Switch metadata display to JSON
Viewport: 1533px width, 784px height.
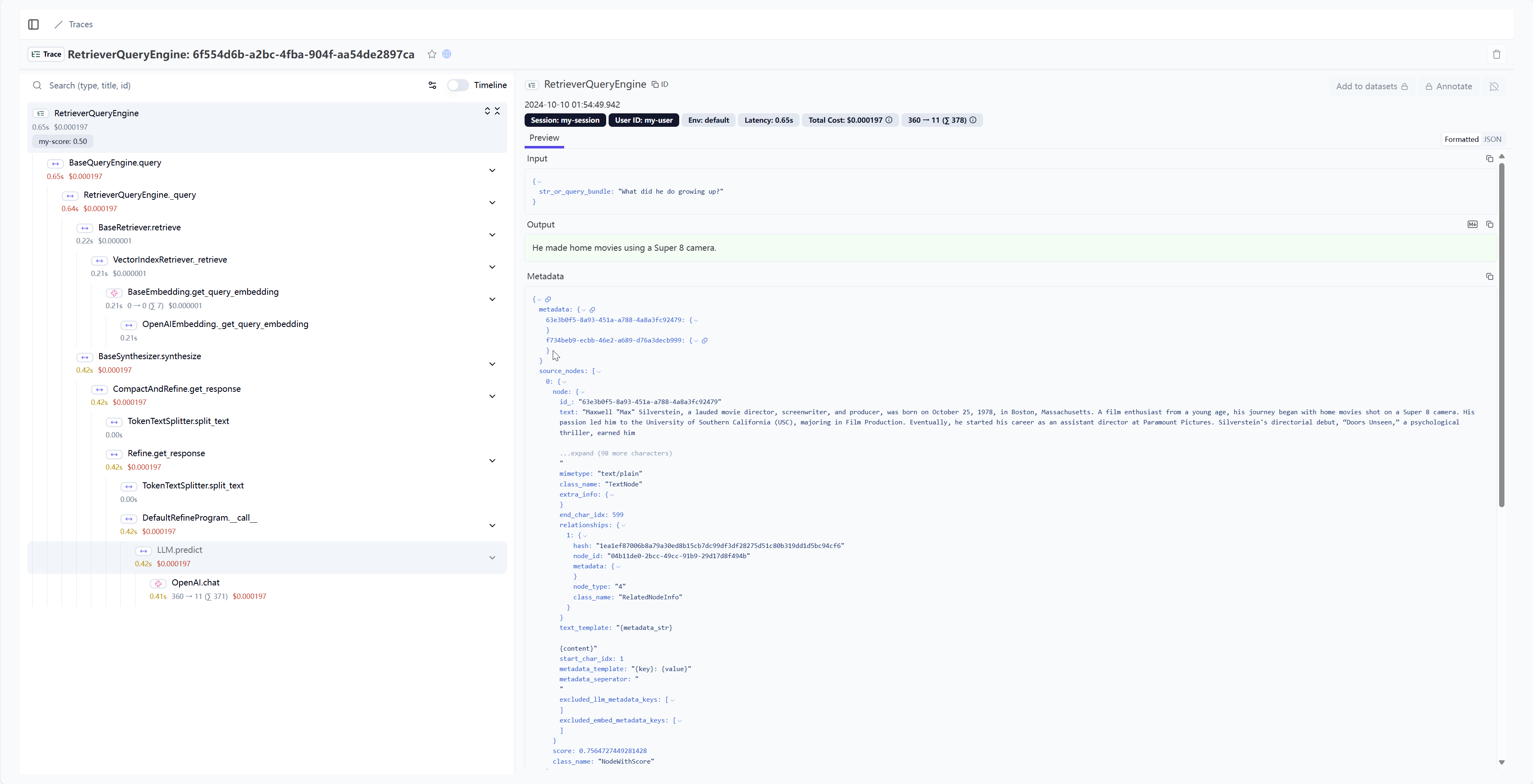coord(1493,139)
